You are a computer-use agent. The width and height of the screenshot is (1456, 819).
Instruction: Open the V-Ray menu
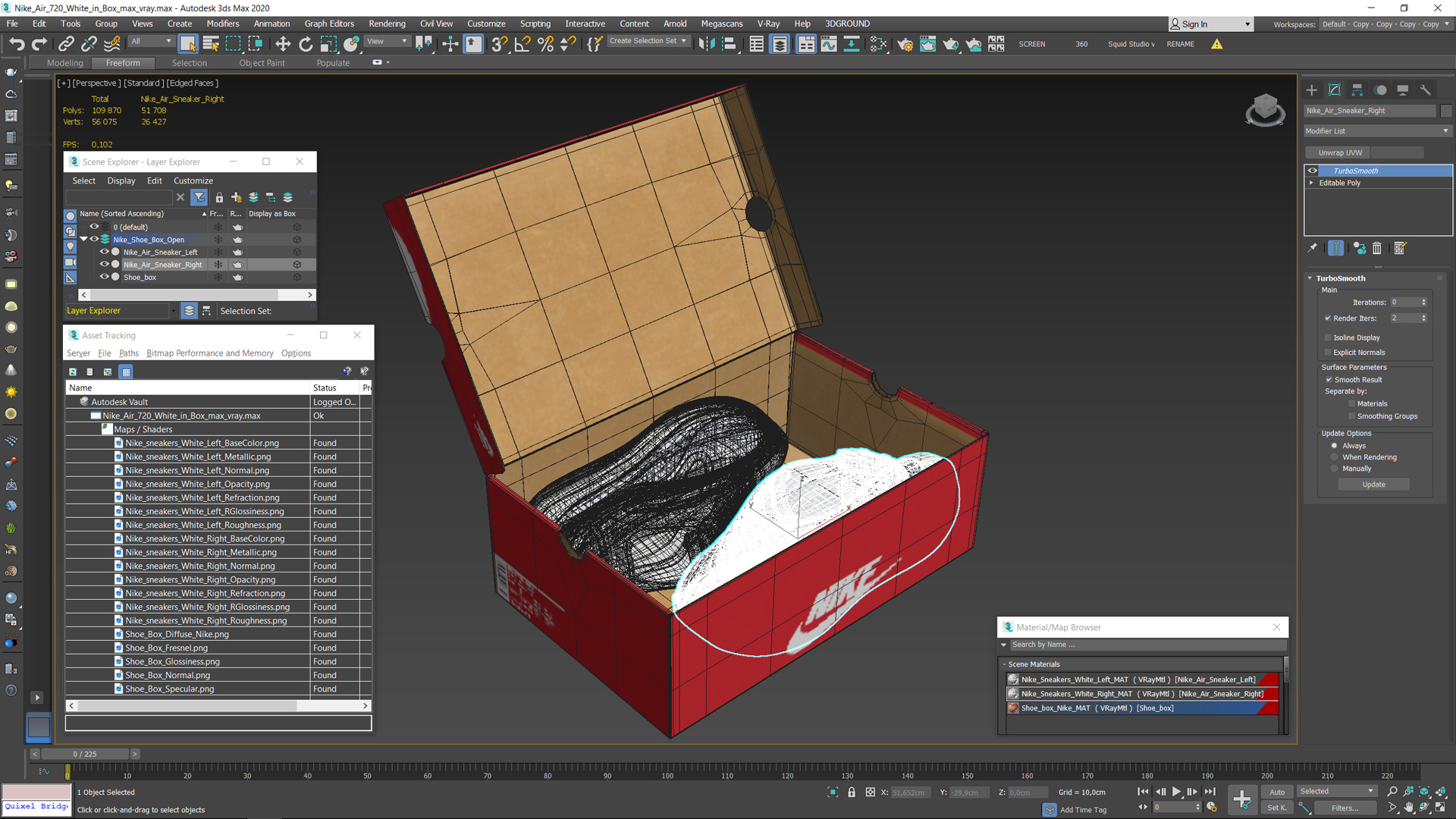(768, 24)
